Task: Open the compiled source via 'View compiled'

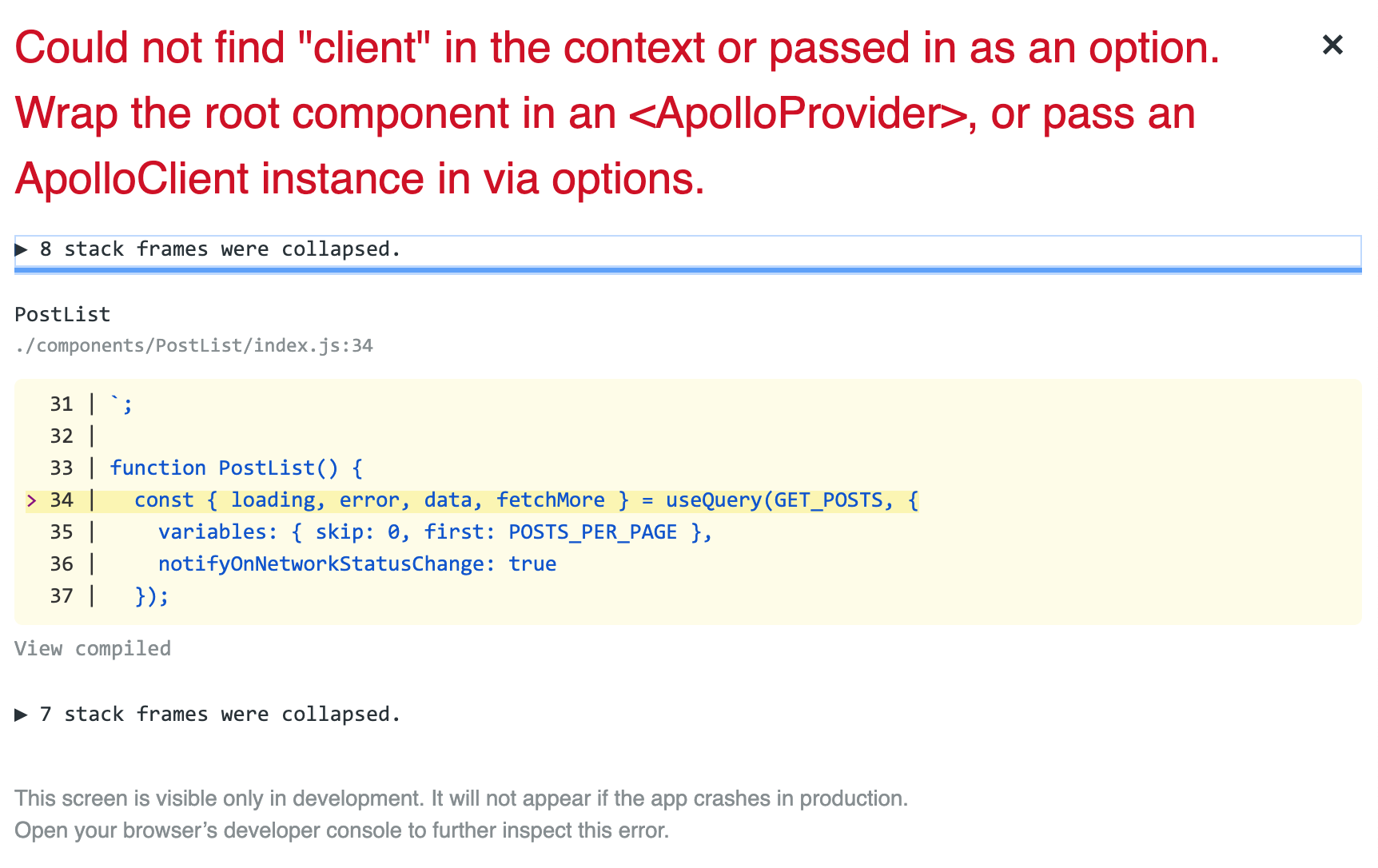Action: [92, 648]
